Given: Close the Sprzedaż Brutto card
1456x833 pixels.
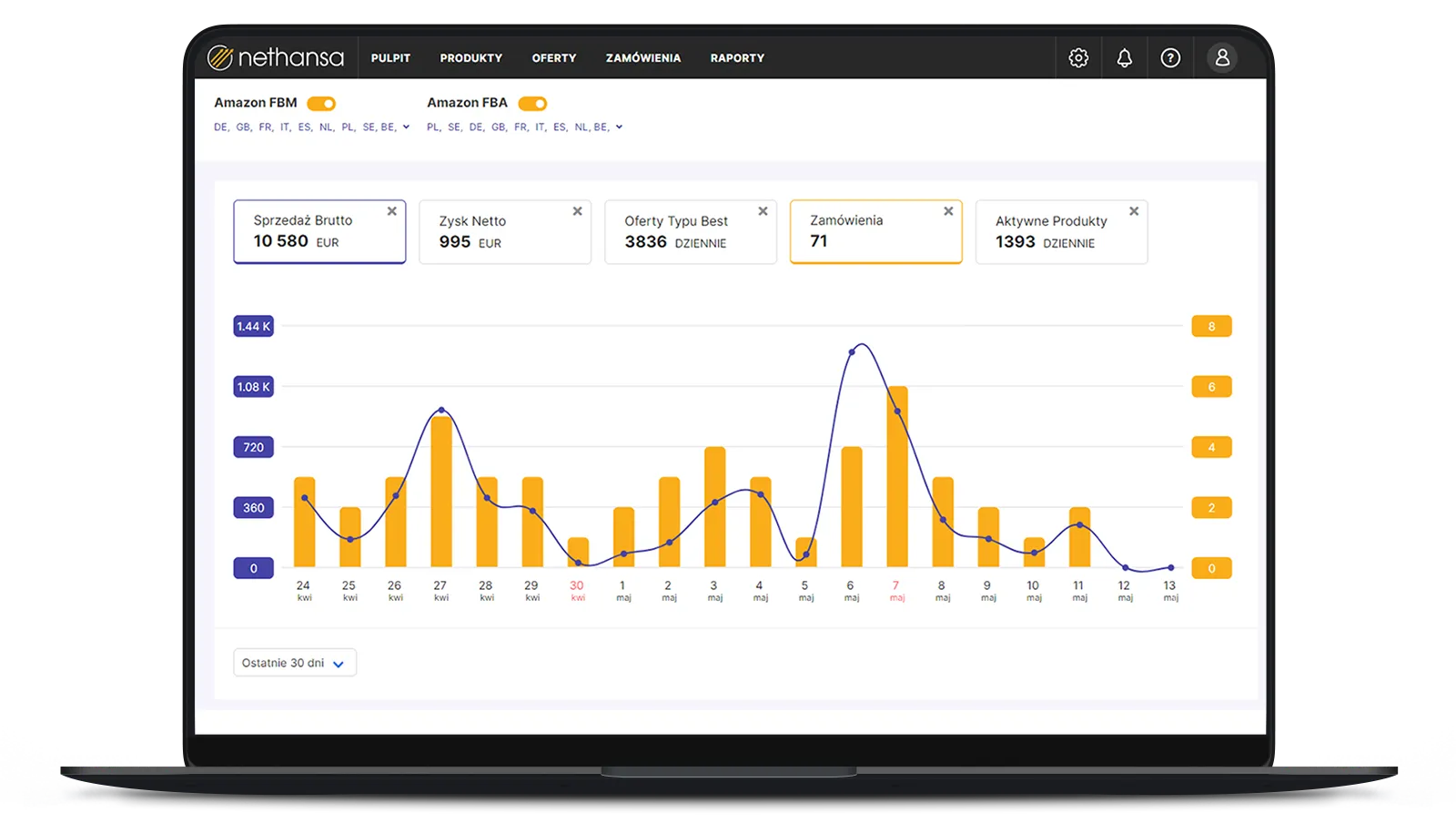Looking at the screenshot, I should 392,211.
